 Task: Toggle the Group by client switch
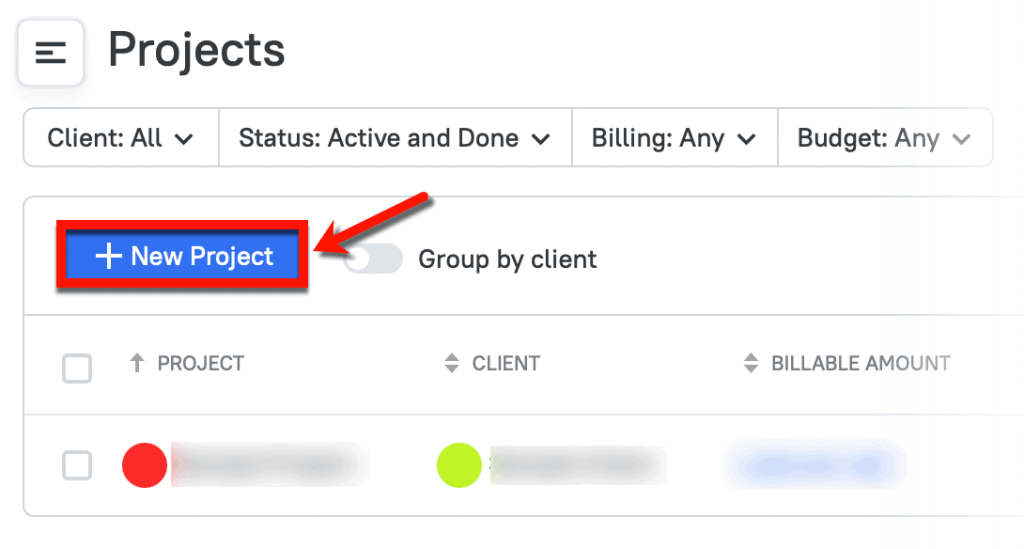click(x=372, y=259)
